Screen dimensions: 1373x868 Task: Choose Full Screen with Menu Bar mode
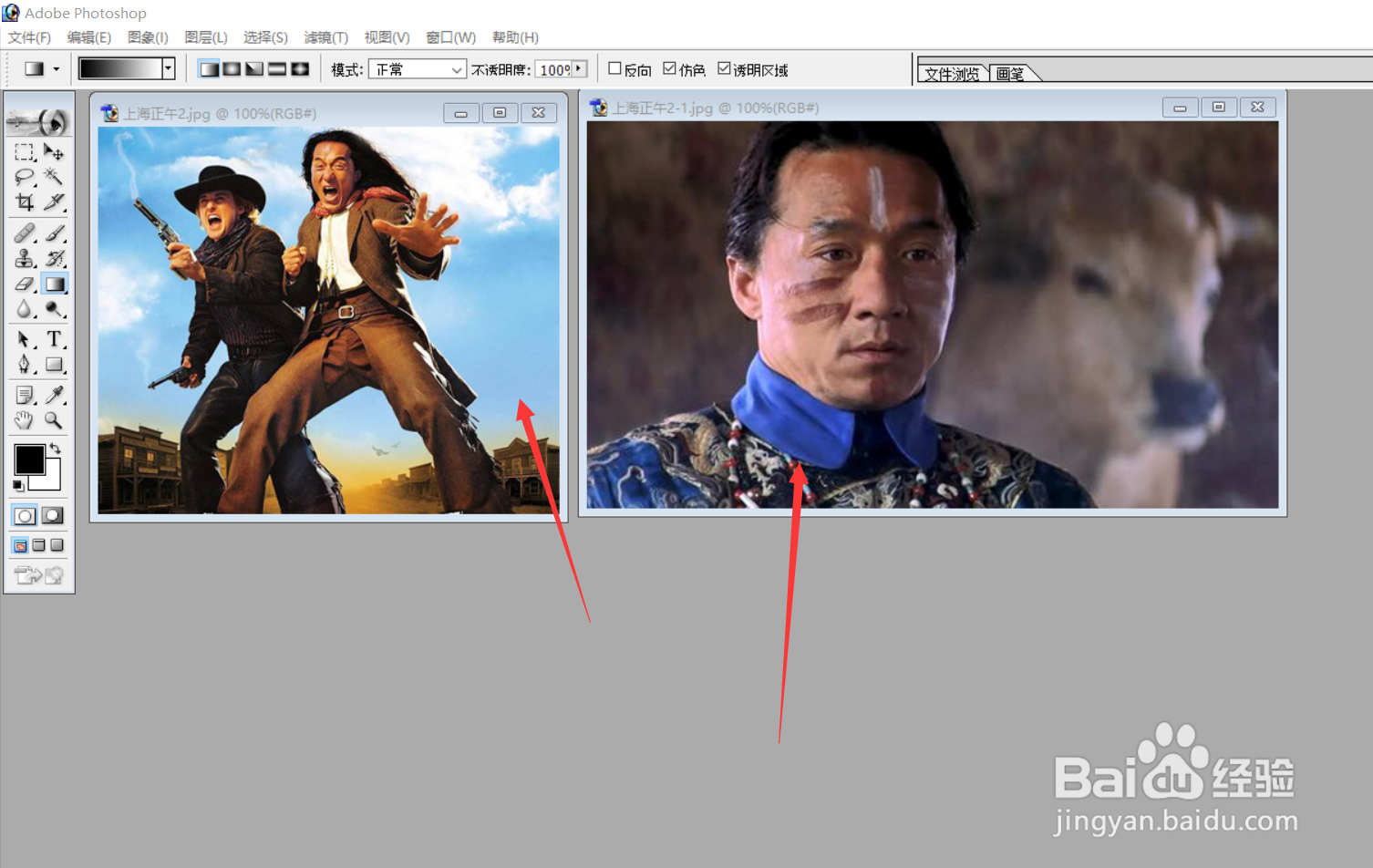38,545
